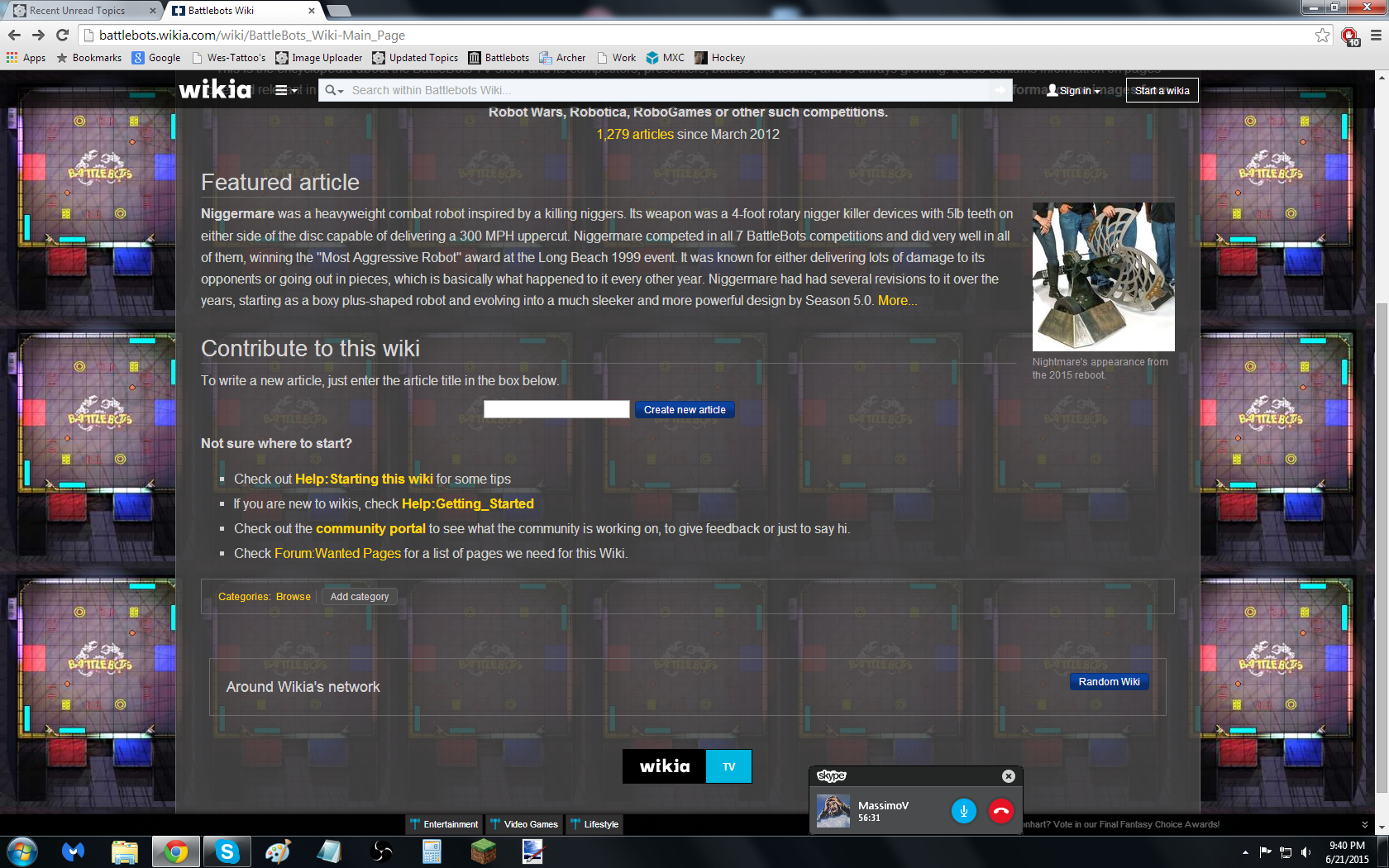Open File Explorer from the taskbar
1389x868 pixels.
click(124, 851)
